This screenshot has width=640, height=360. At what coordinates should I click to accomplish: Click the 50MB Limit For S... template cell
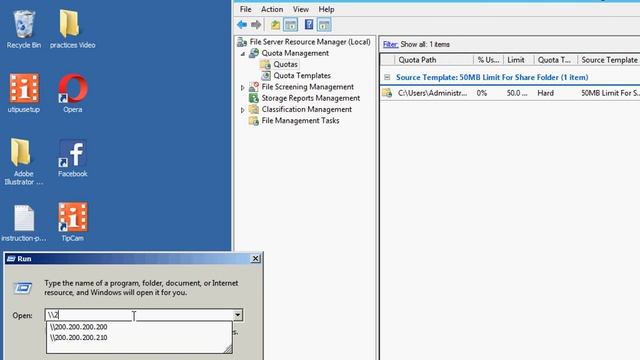(610, 93)
